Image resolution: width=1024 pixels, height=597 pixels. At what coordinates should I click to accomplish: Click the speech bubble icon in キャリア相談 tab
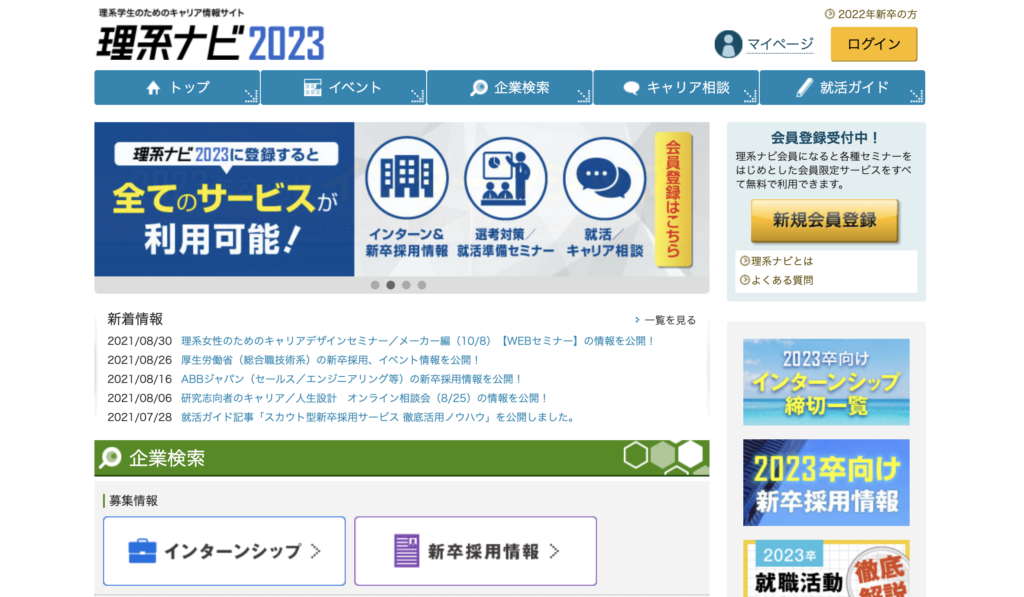coord(632,88)
